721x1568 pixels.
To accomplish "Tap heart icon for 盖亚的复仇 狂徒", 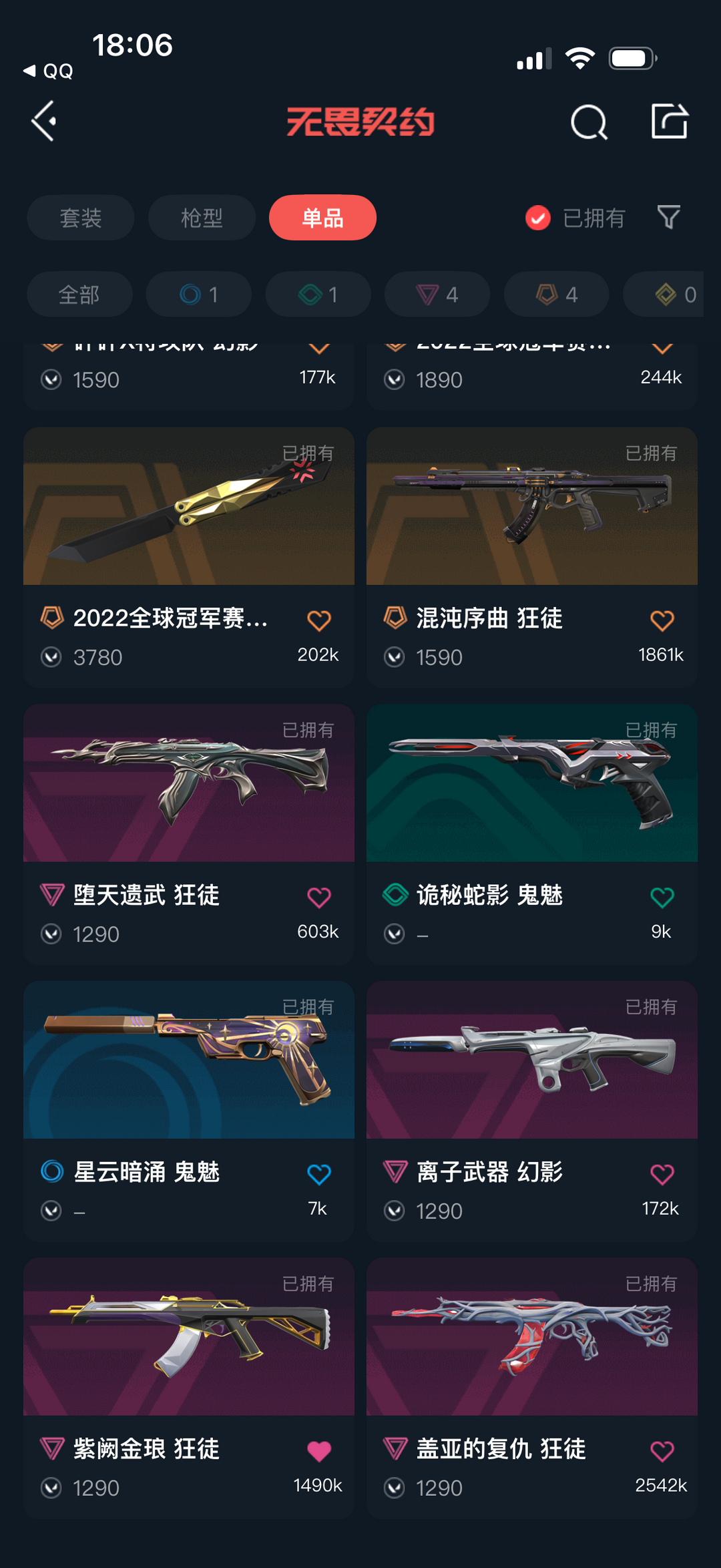I will click(x=662, y=1450).
